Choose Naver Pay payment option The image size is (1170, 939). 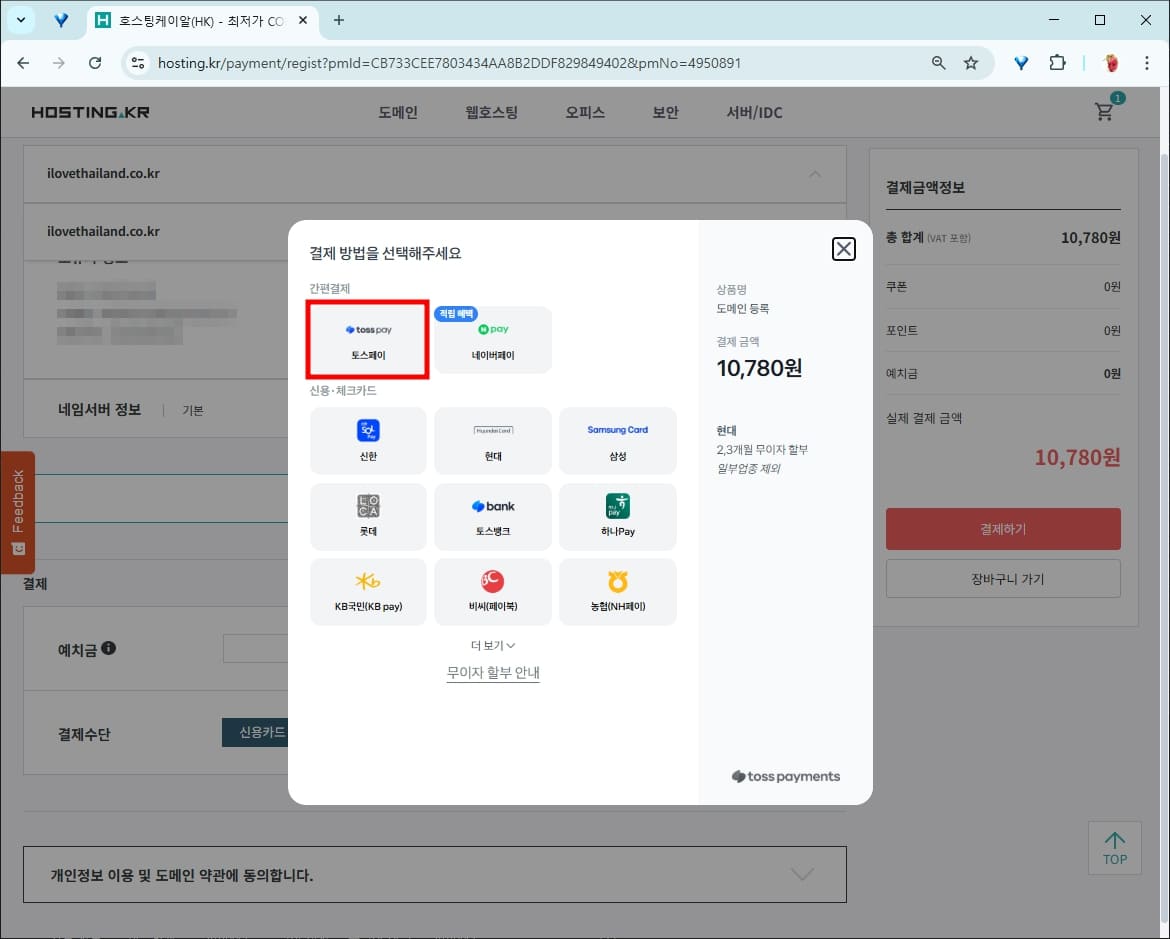492,340
